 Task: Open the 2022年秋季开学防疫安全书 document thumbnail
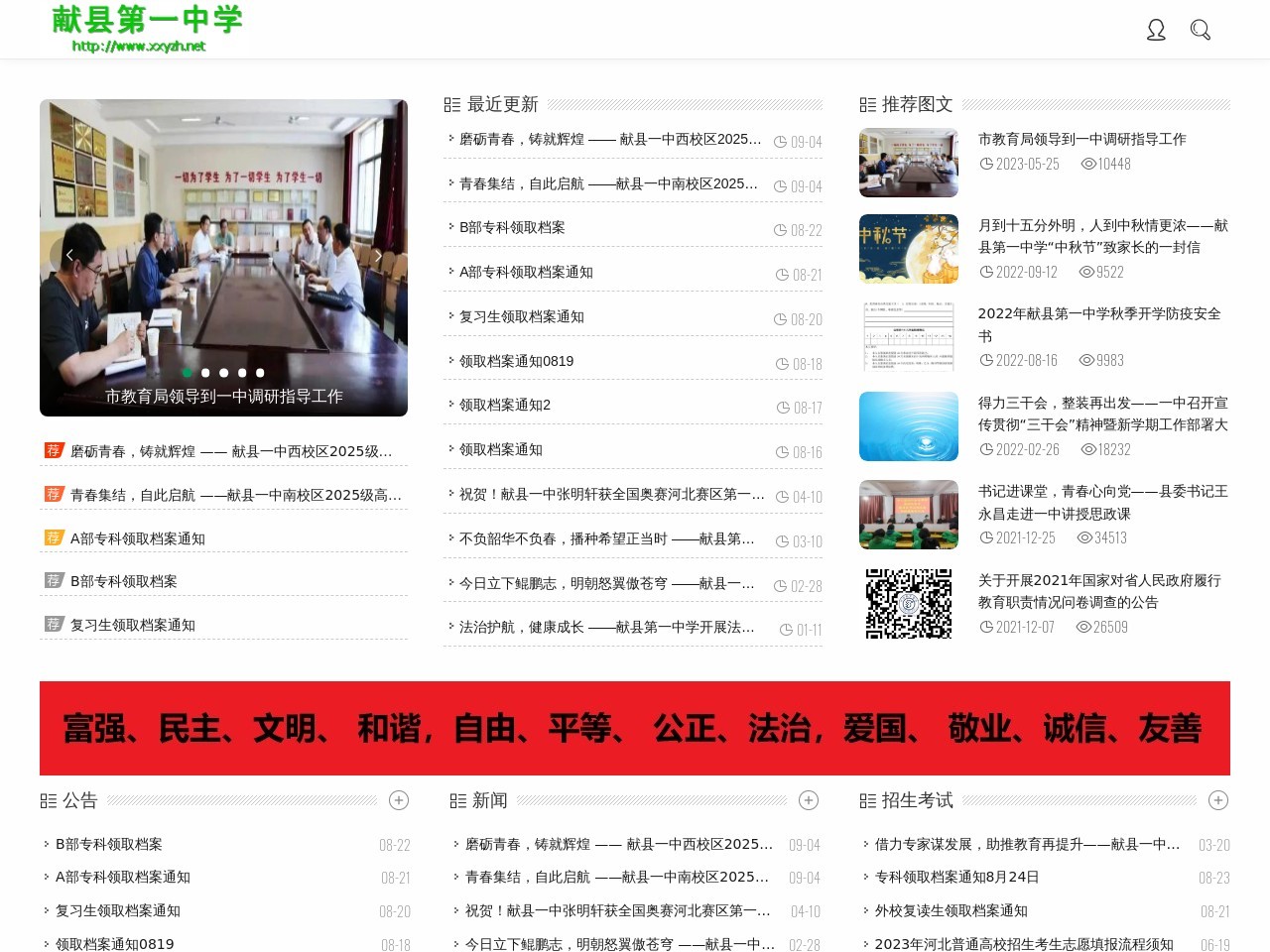tap(909, 338)
